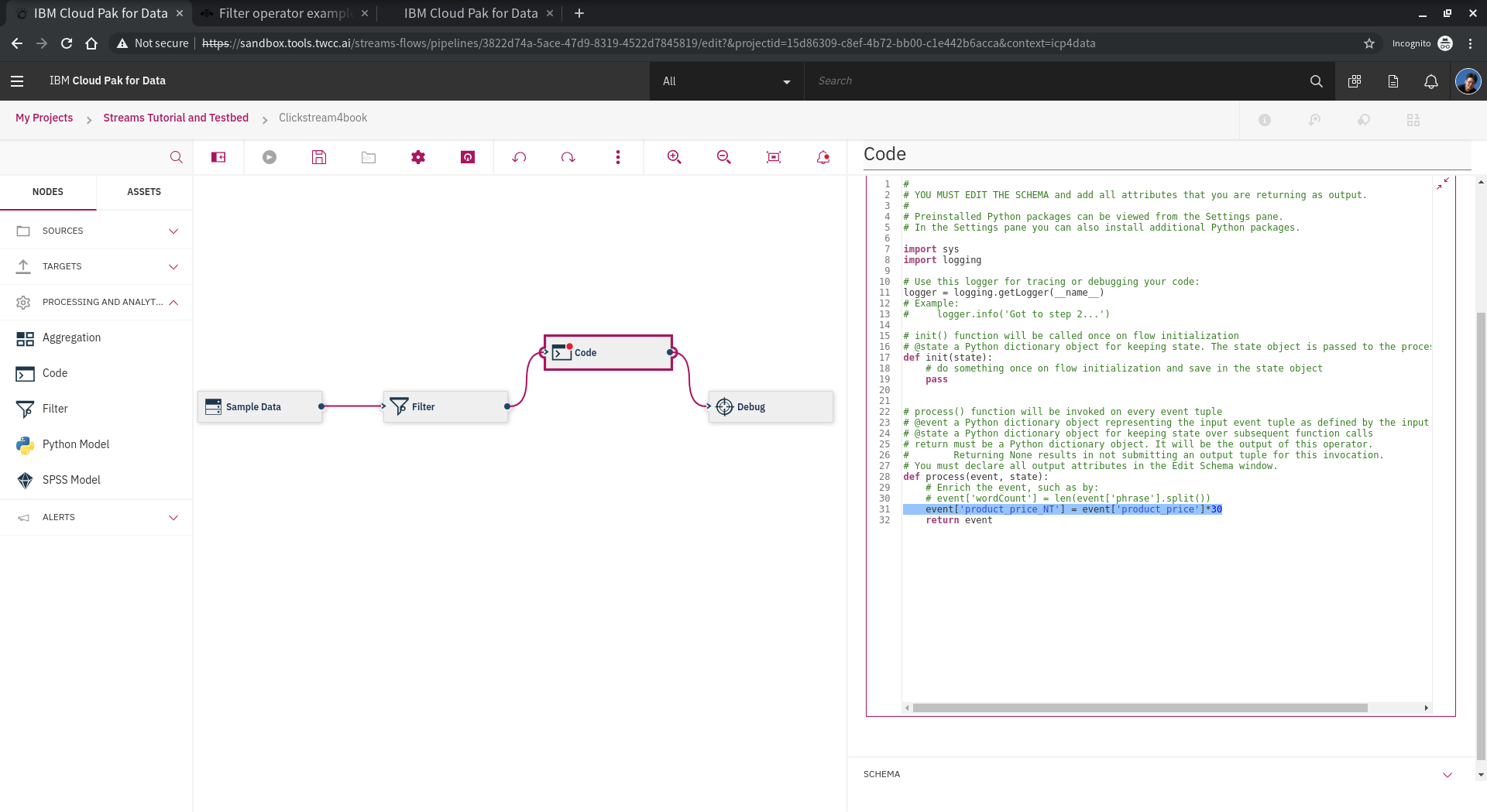The width and height of the screenshot is (1487, 812).
Task: Toggle the palette panel icon
Action: [x=218, y=157]
